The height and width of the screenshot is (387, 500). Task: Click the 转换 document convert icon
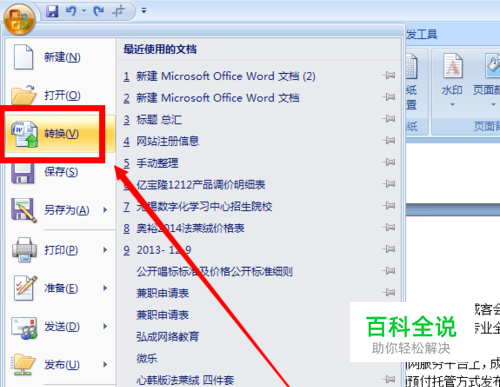[x=24, y=134]
